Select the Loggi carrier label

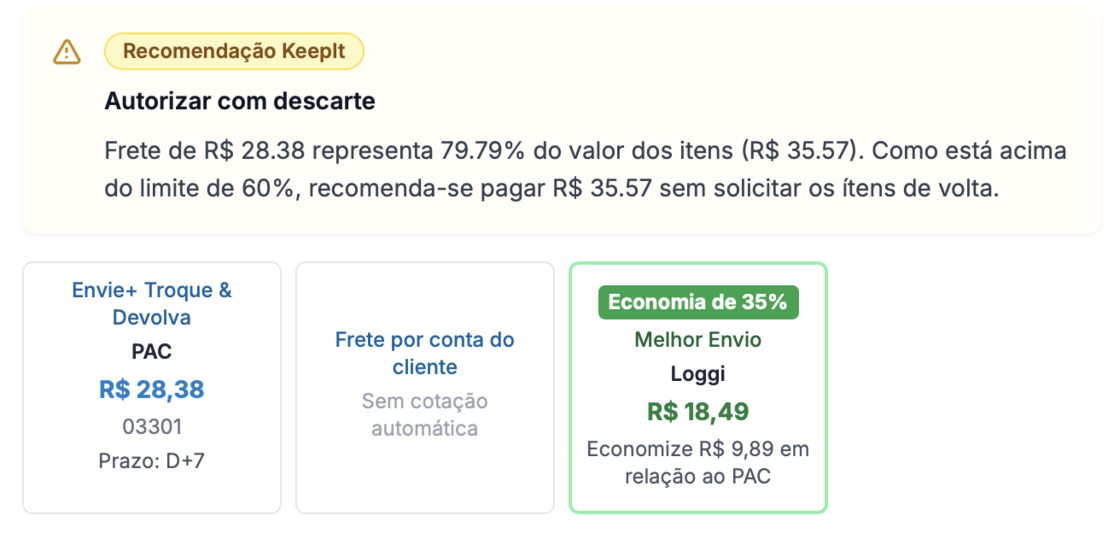point(698,375)
